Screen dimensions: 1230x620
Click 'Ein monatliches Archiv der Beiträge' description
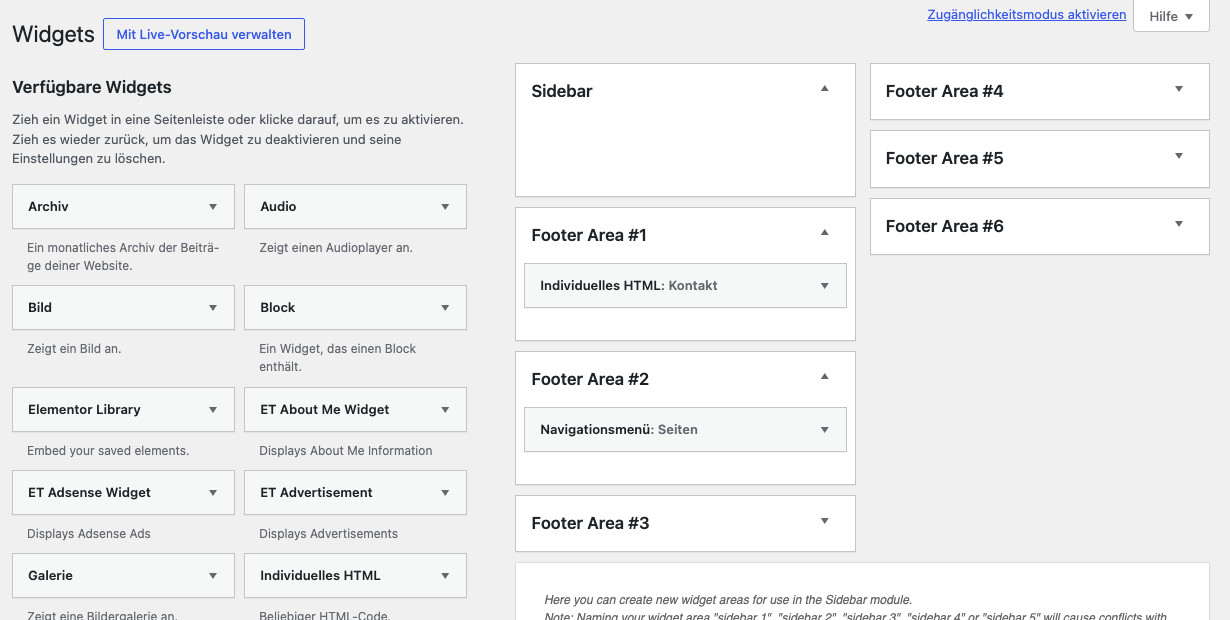click(123, 257)
